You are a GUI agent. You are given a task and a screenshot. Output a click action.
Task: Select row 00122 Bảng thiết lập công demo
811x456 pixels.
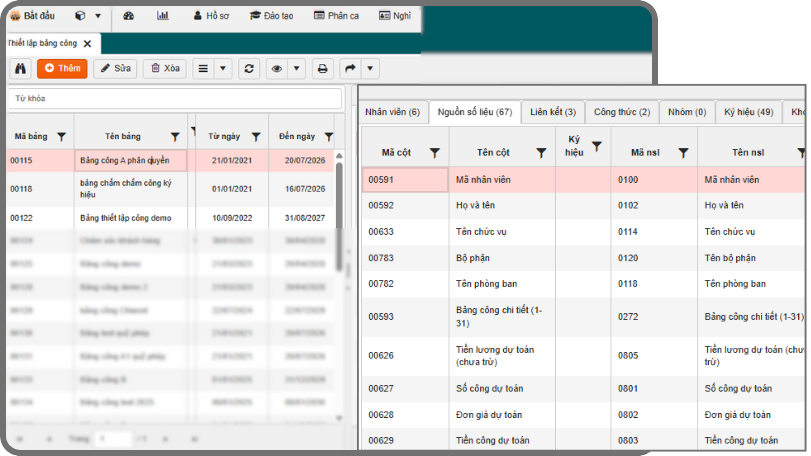[171, 218]
